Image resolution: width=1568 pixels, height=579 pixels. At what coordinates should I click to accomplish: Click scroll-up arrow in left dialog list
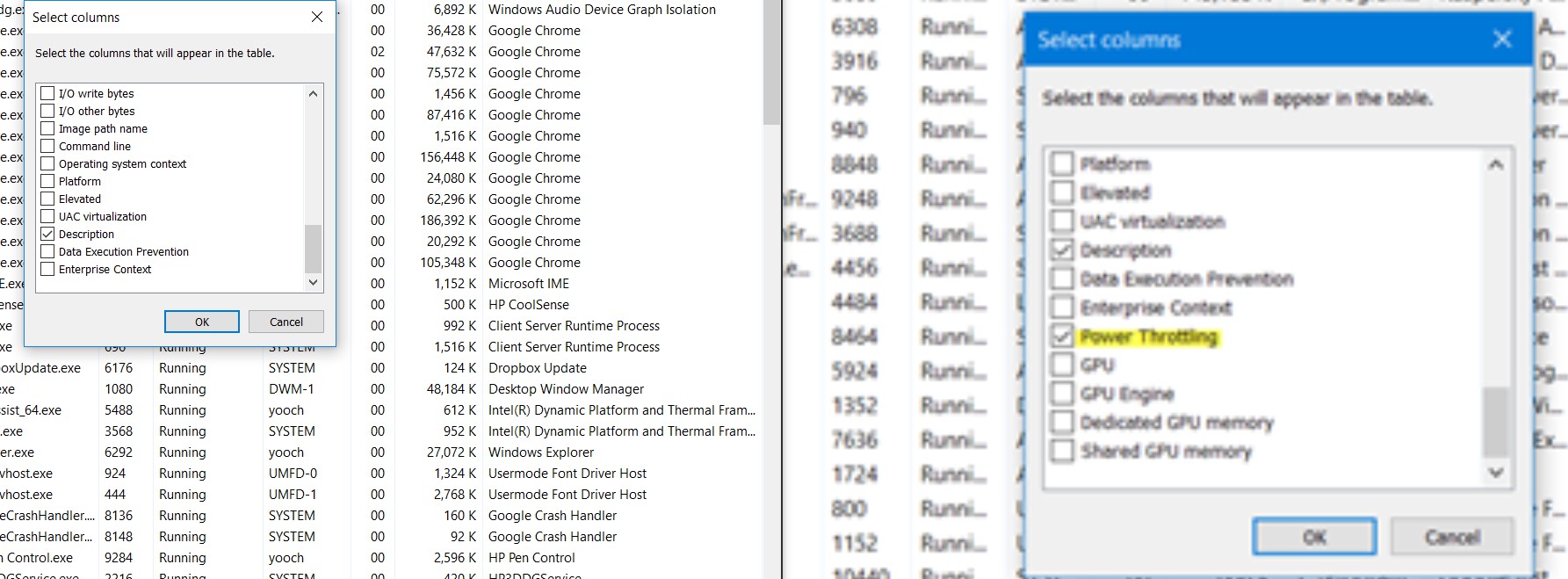pos(313,93)
